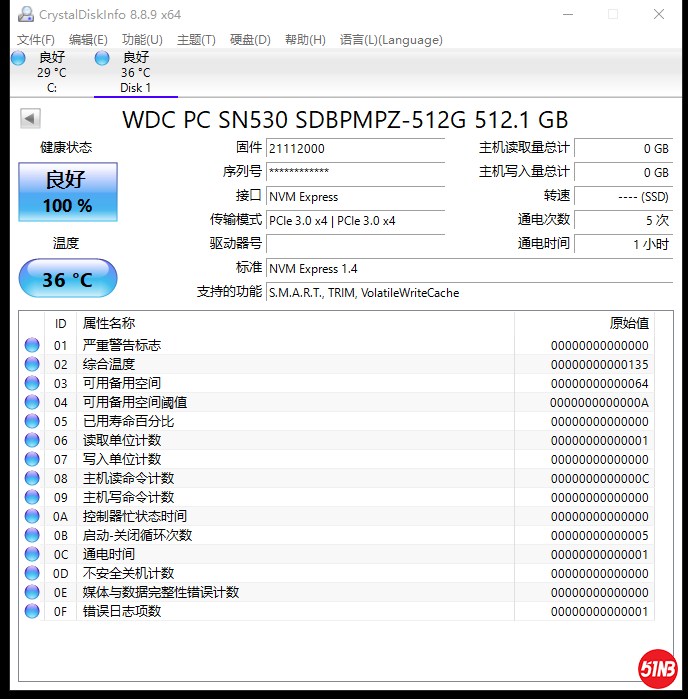Click the previous disk arrow button

30,119
